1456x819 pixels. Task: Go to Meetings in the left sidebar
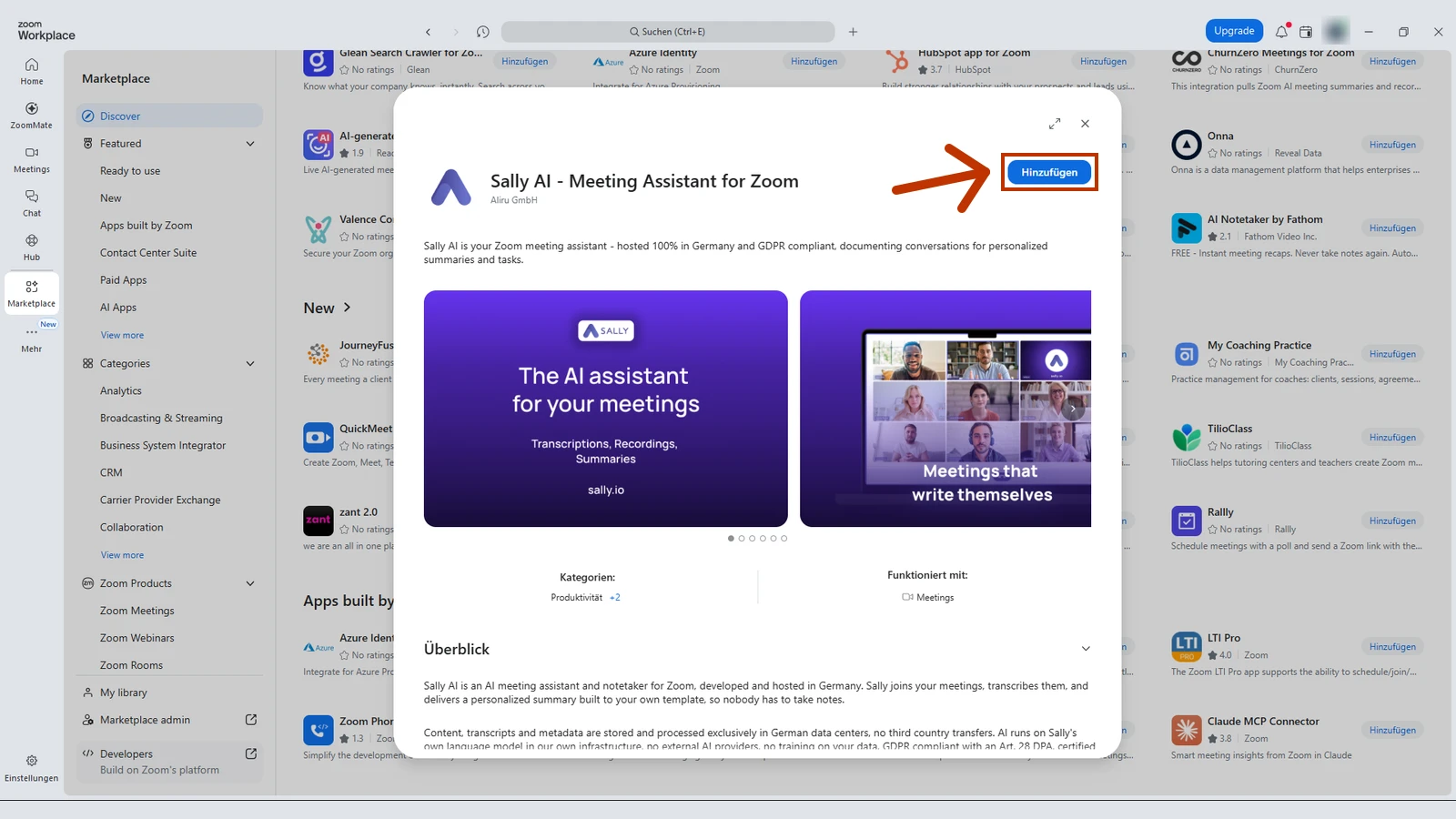[x=32, y=159]
